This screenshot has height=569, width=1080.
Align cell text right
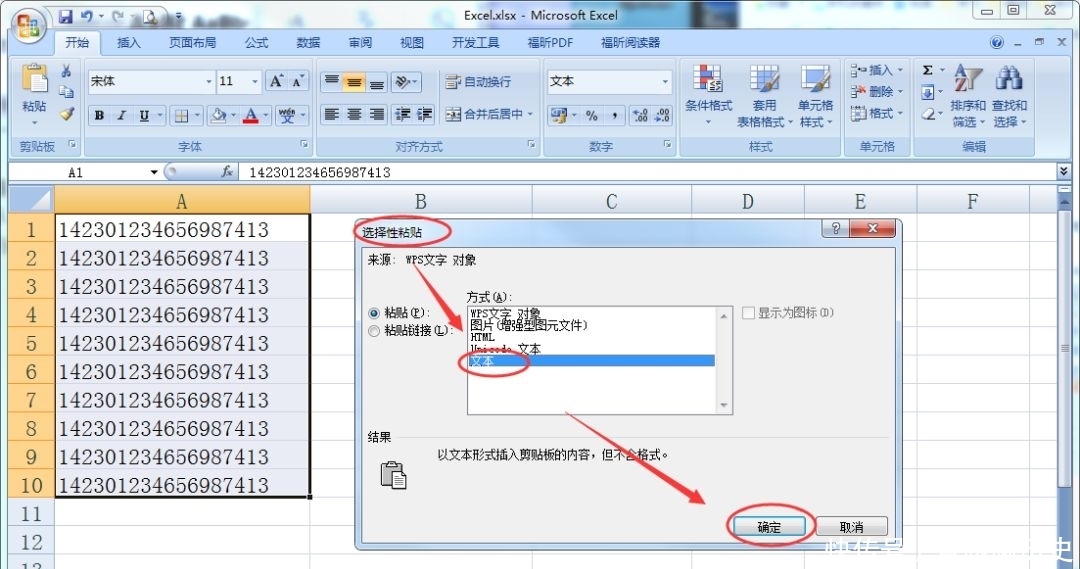coord(377,114)
